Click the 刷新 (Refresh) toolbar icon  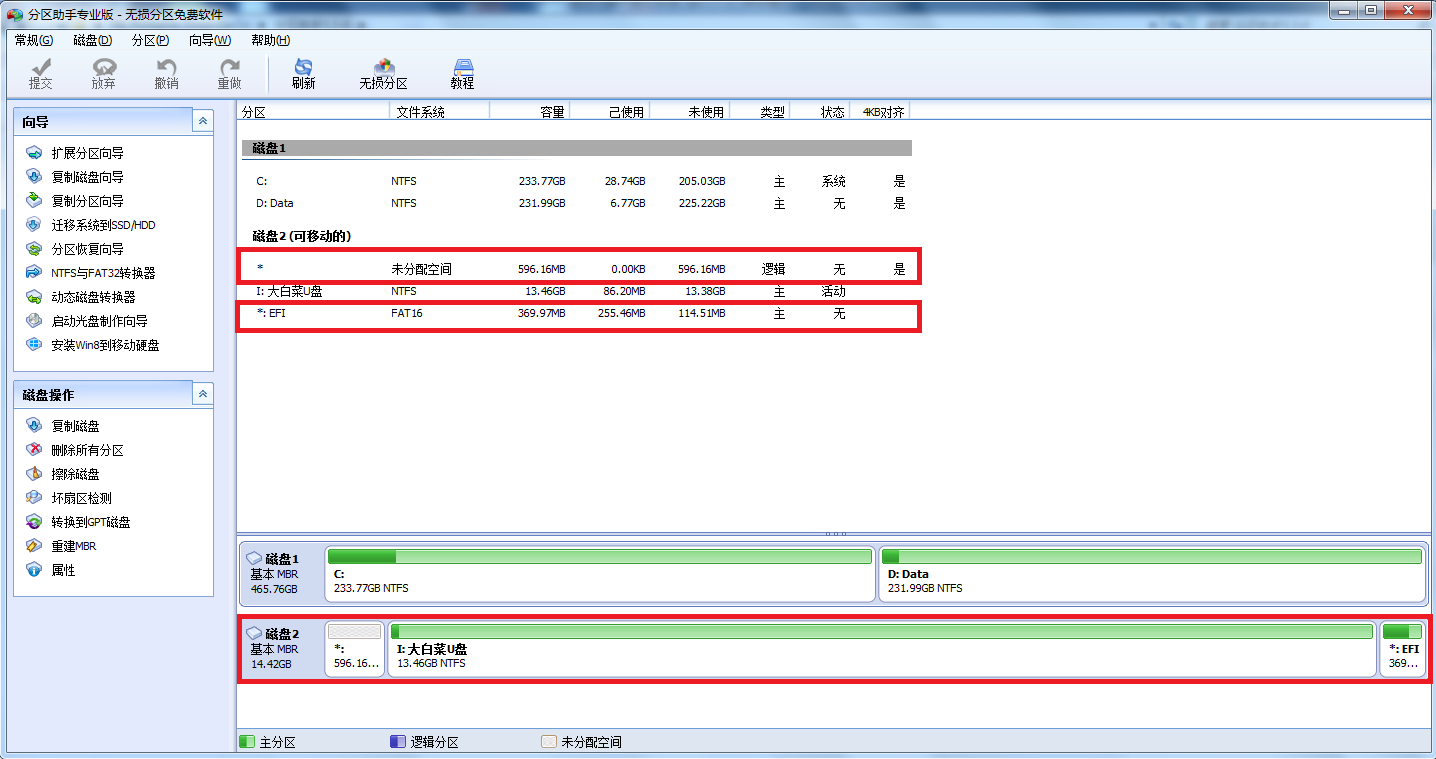click(303, 66)
